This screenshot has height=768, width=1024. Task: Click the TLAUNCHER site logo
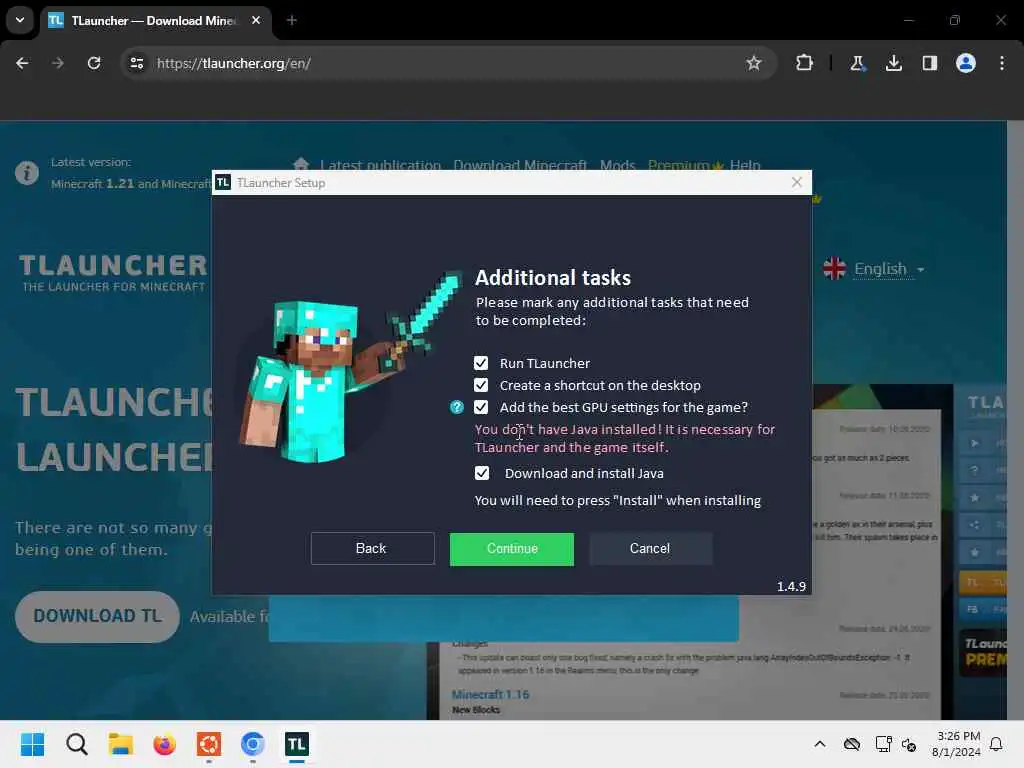click(113, 272)
